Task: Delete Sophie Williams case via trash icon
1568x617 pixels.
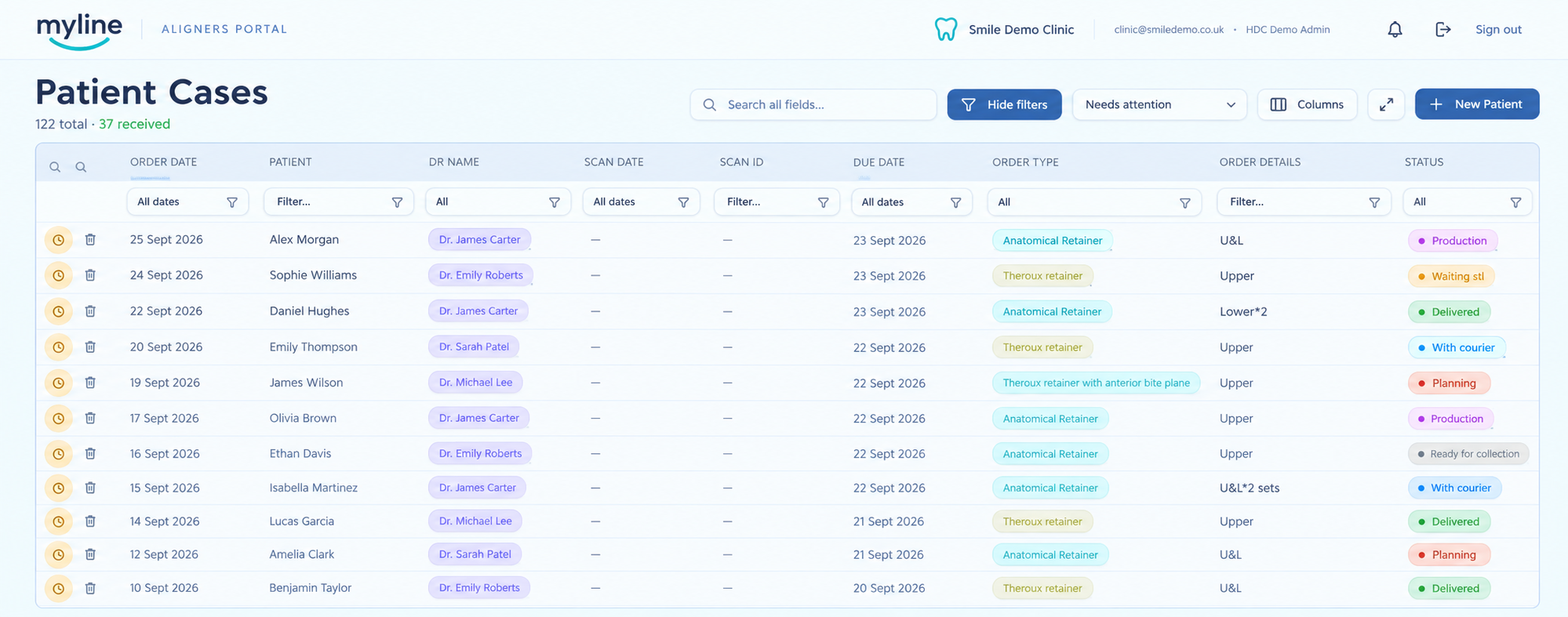Action: point(90,275)
